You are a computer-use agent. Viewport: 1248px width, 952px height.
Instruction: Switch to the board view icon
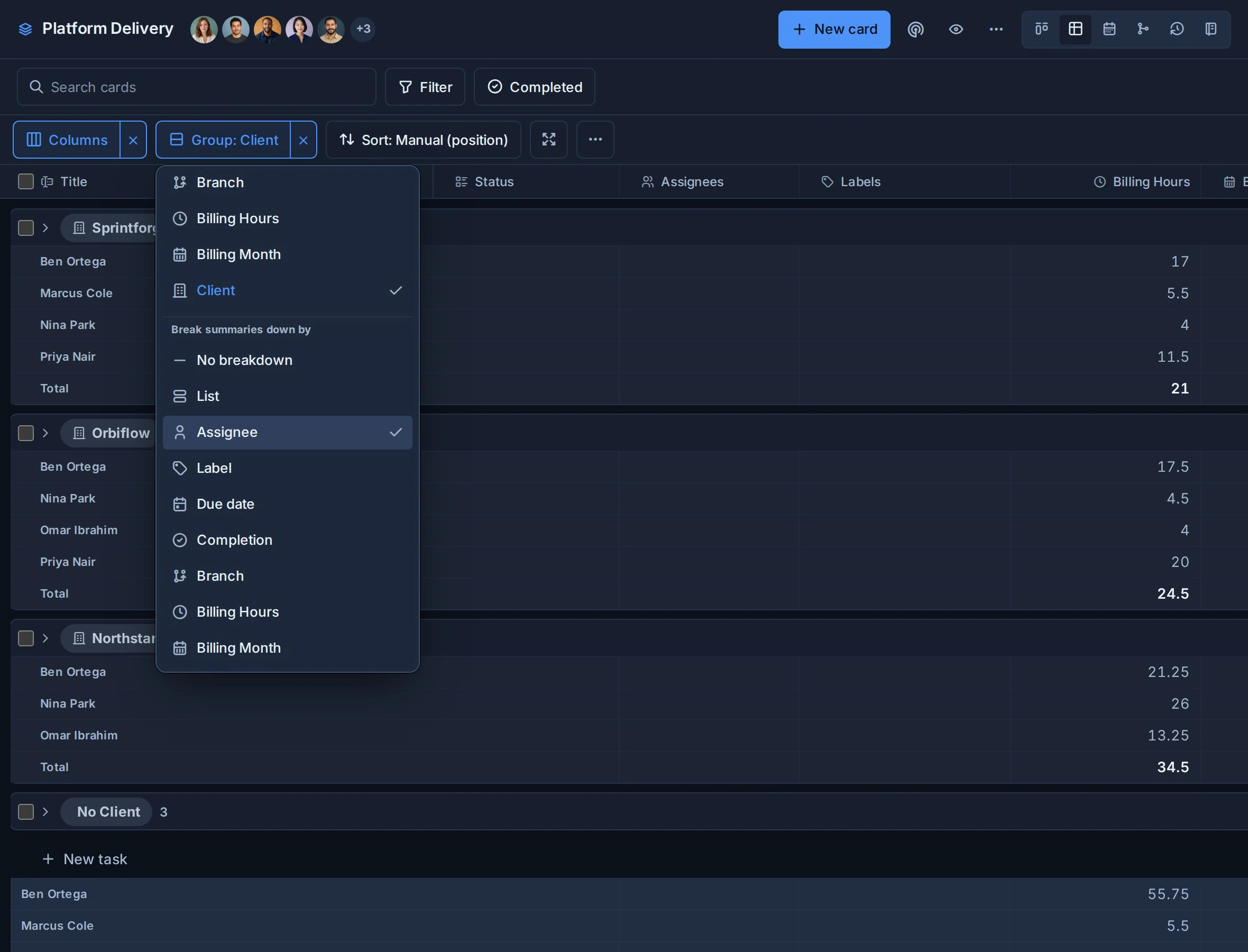[1041, 29]
